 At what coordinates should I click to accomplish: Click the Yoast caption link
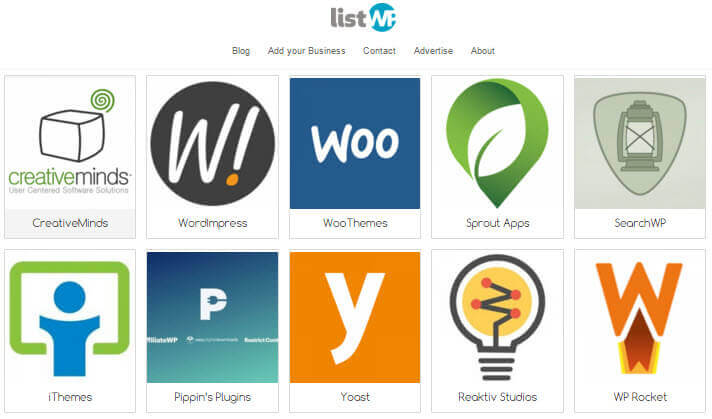tap(355, 397)
